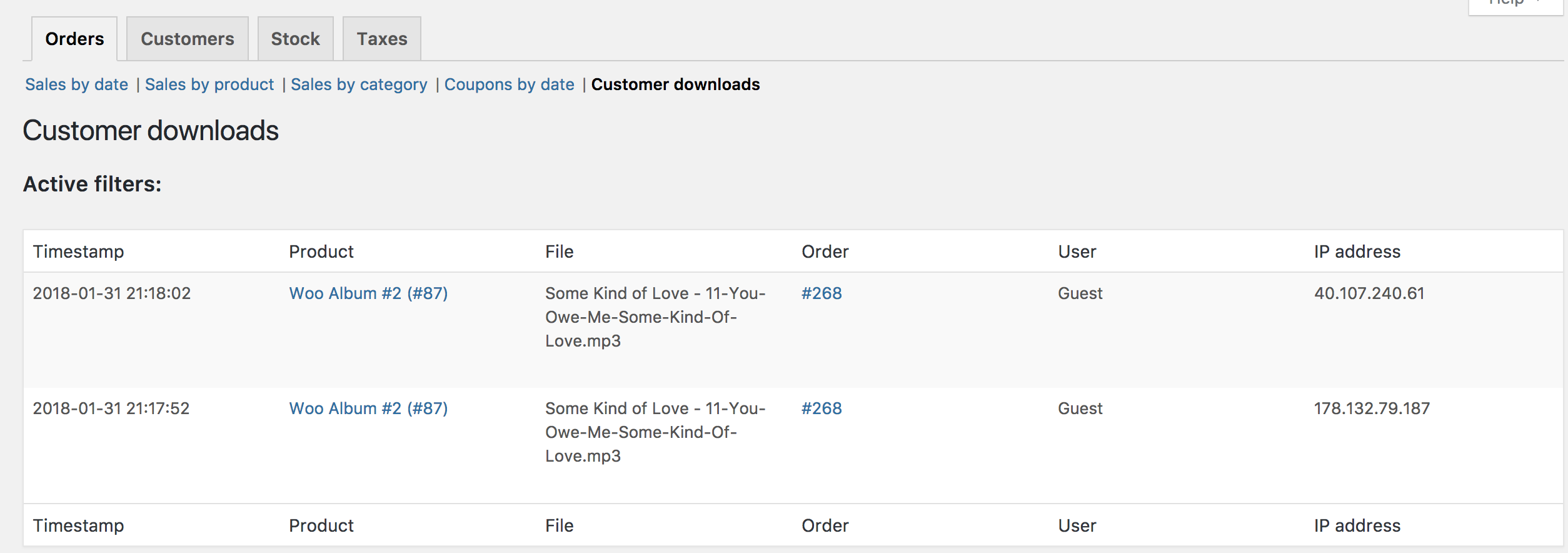Click the Timestamp column header
This screenshot has width=1568, height=553.
click(x=79, y=251)
